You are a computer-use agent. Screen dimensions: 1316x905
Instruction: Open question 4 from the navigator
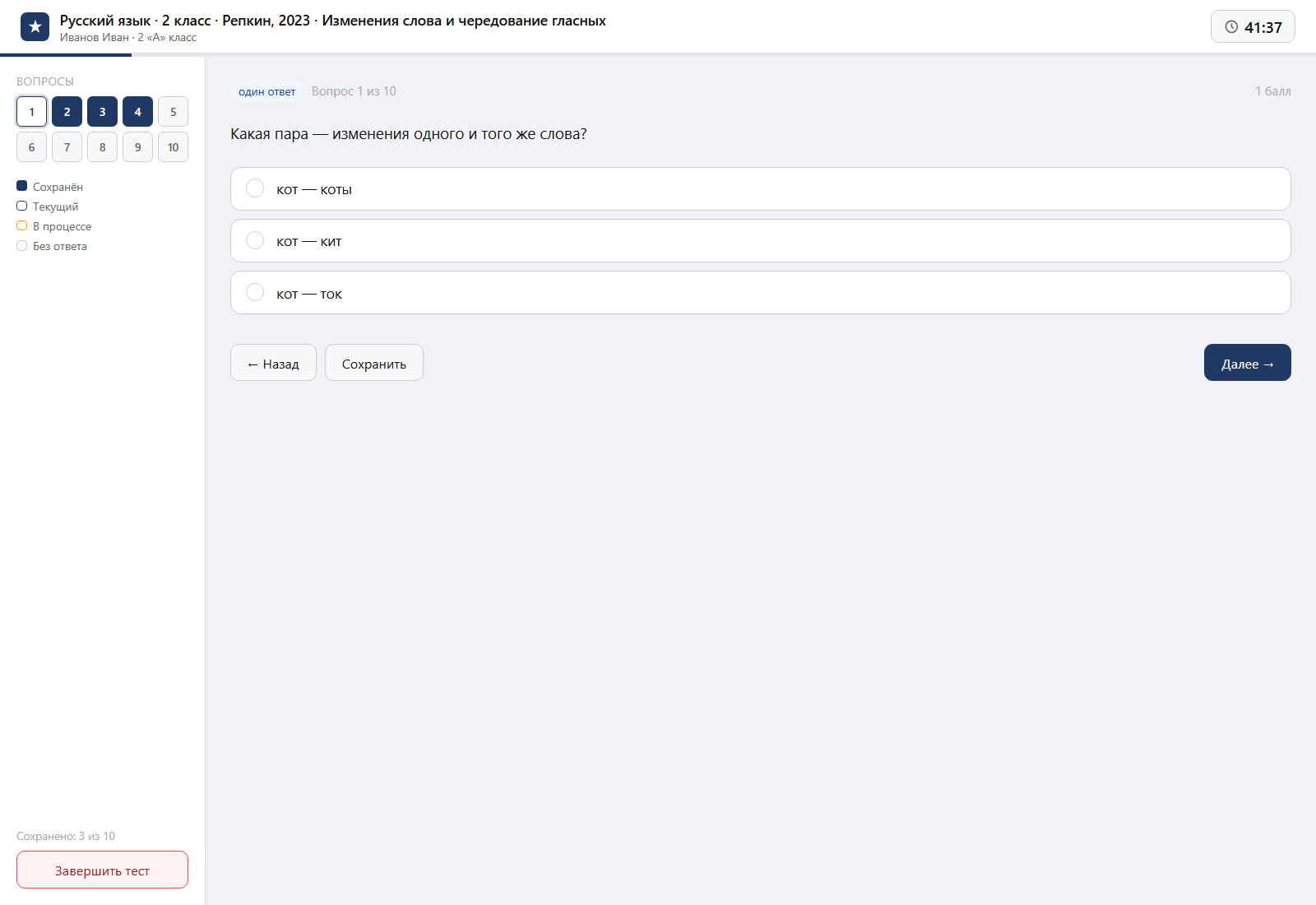137,112
